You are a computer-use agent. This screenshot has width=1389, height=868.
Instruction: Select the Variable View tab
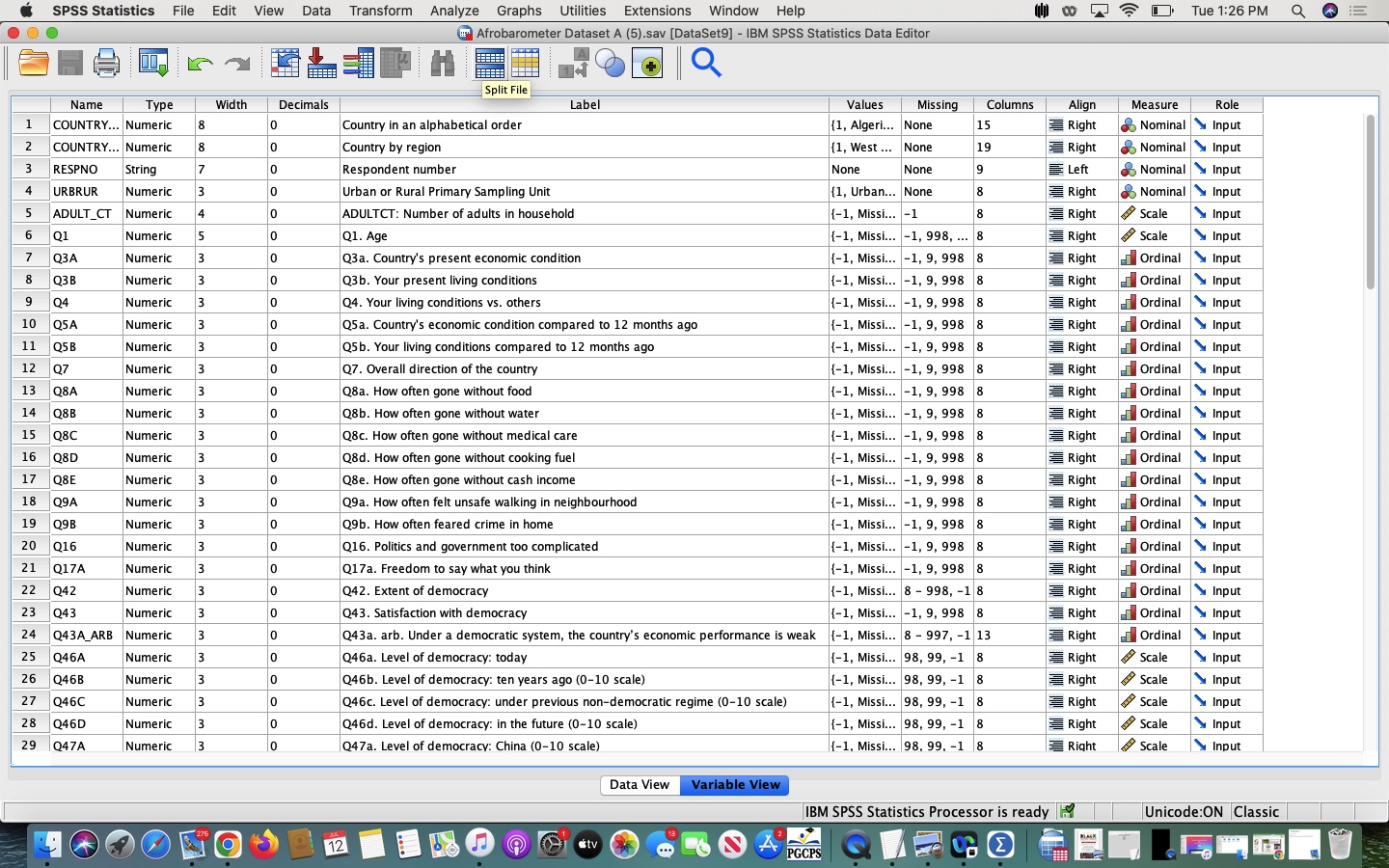pyautogui.click(x=734, y=785)
